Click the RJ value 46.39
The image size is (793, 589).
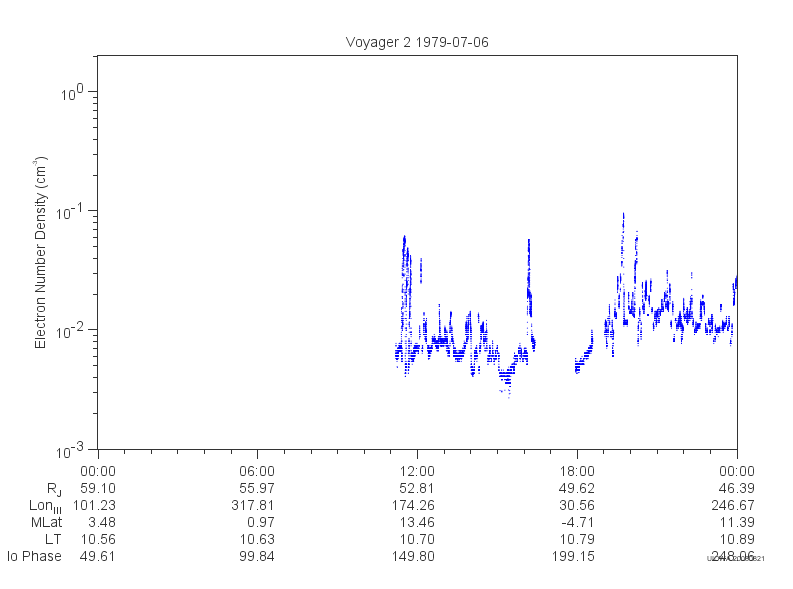coord(737,488)
